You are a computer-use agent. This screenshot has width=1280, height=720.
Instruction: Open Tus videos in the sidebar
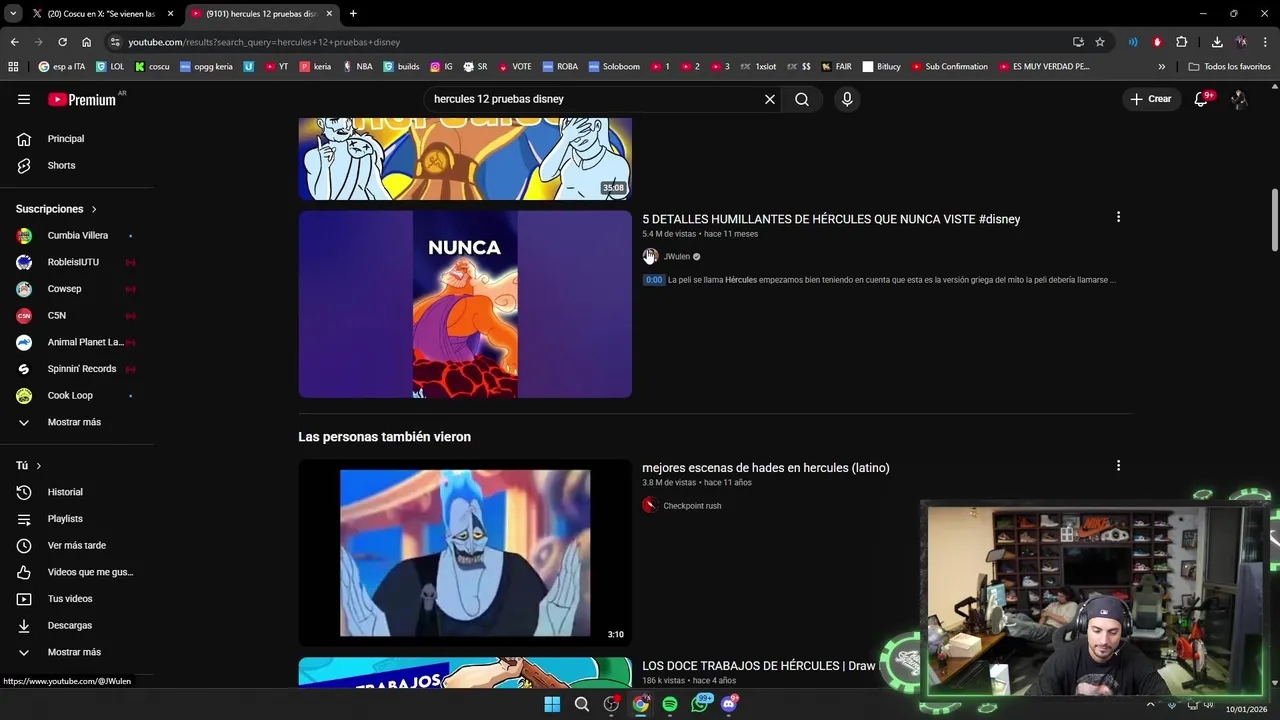70,599
